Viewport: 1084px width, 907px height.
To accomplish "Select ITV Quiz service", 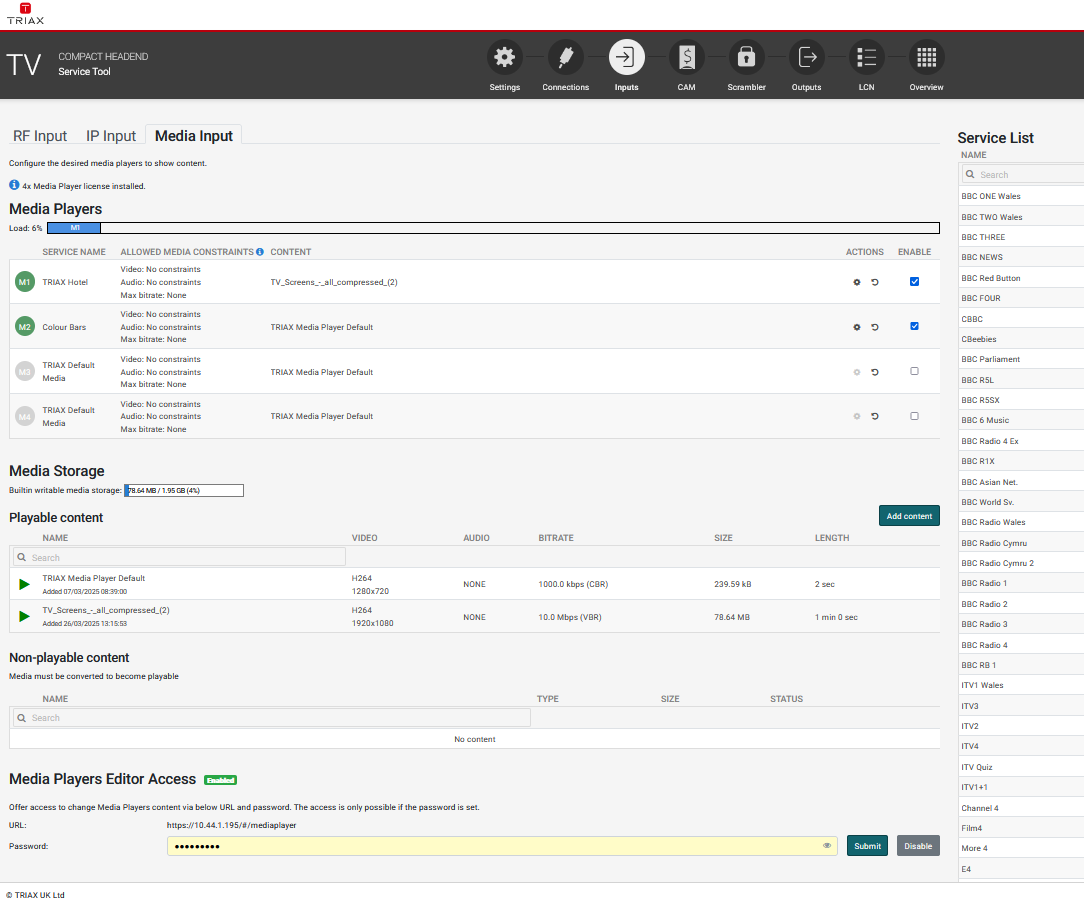I will click(1022, 767).
